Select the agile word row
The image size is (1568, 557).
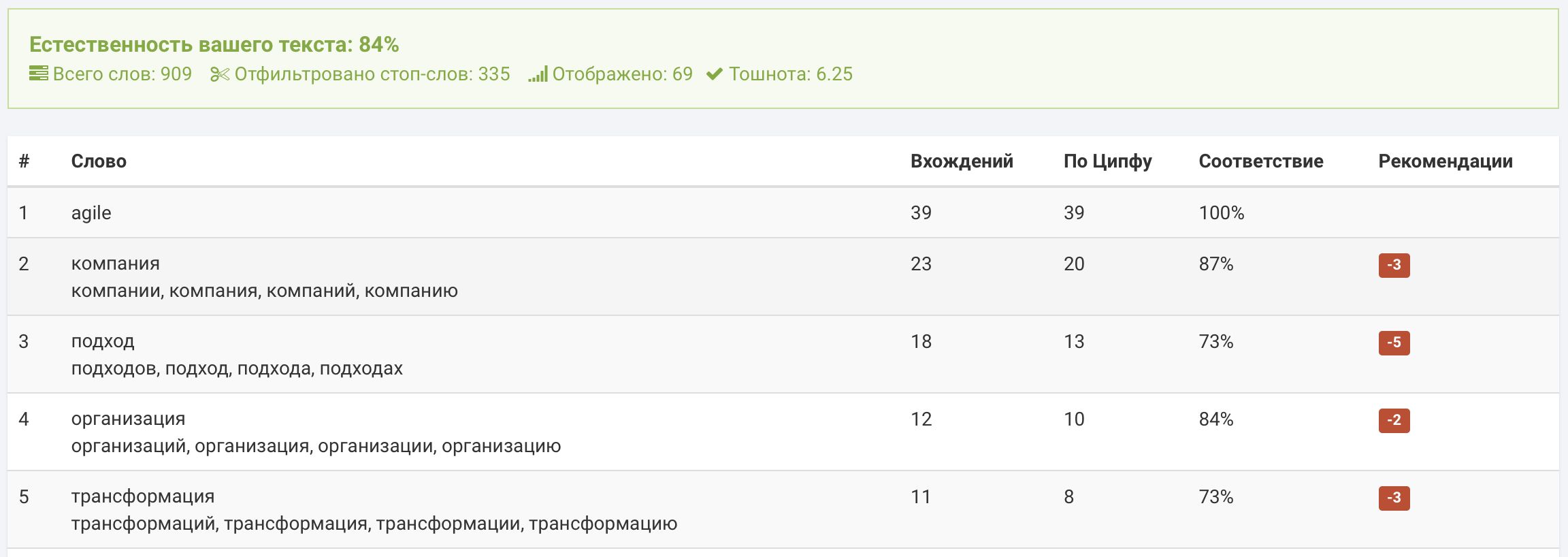pos(783,212)
